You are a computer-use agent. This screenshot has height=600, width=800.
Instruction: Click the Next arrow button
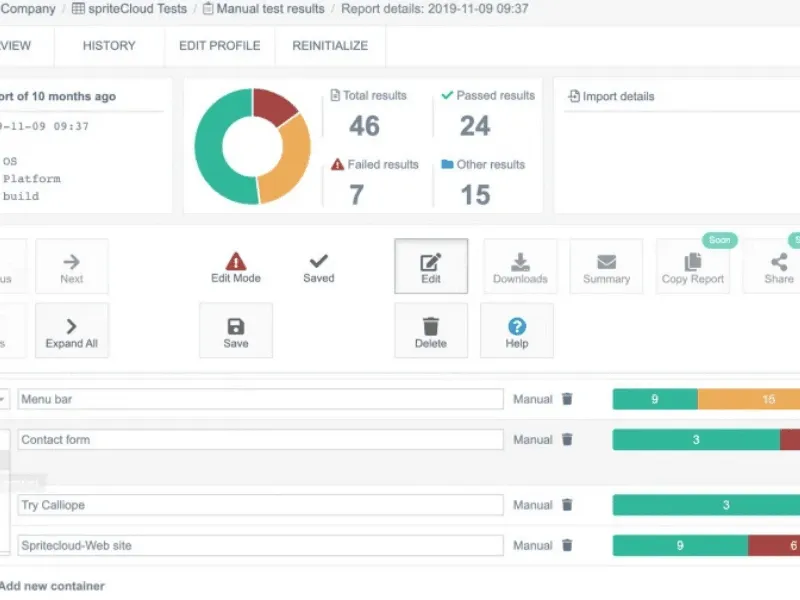71,266
